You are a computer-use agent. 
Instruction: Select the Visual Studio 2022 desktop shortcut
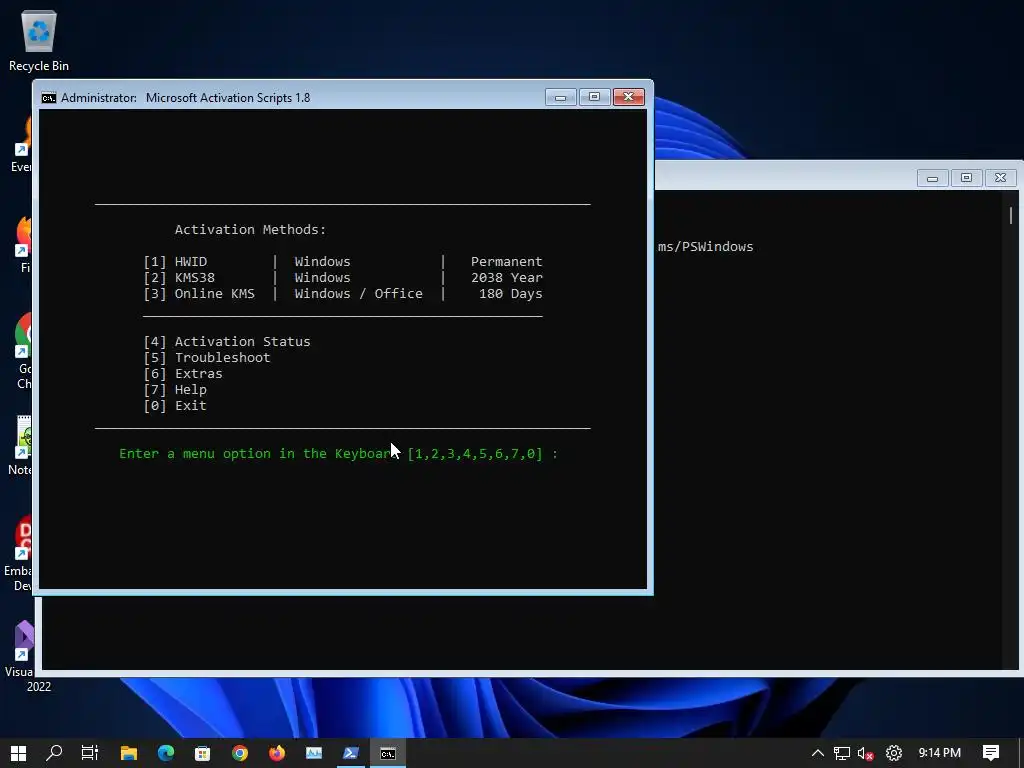(x=20, y=655)
